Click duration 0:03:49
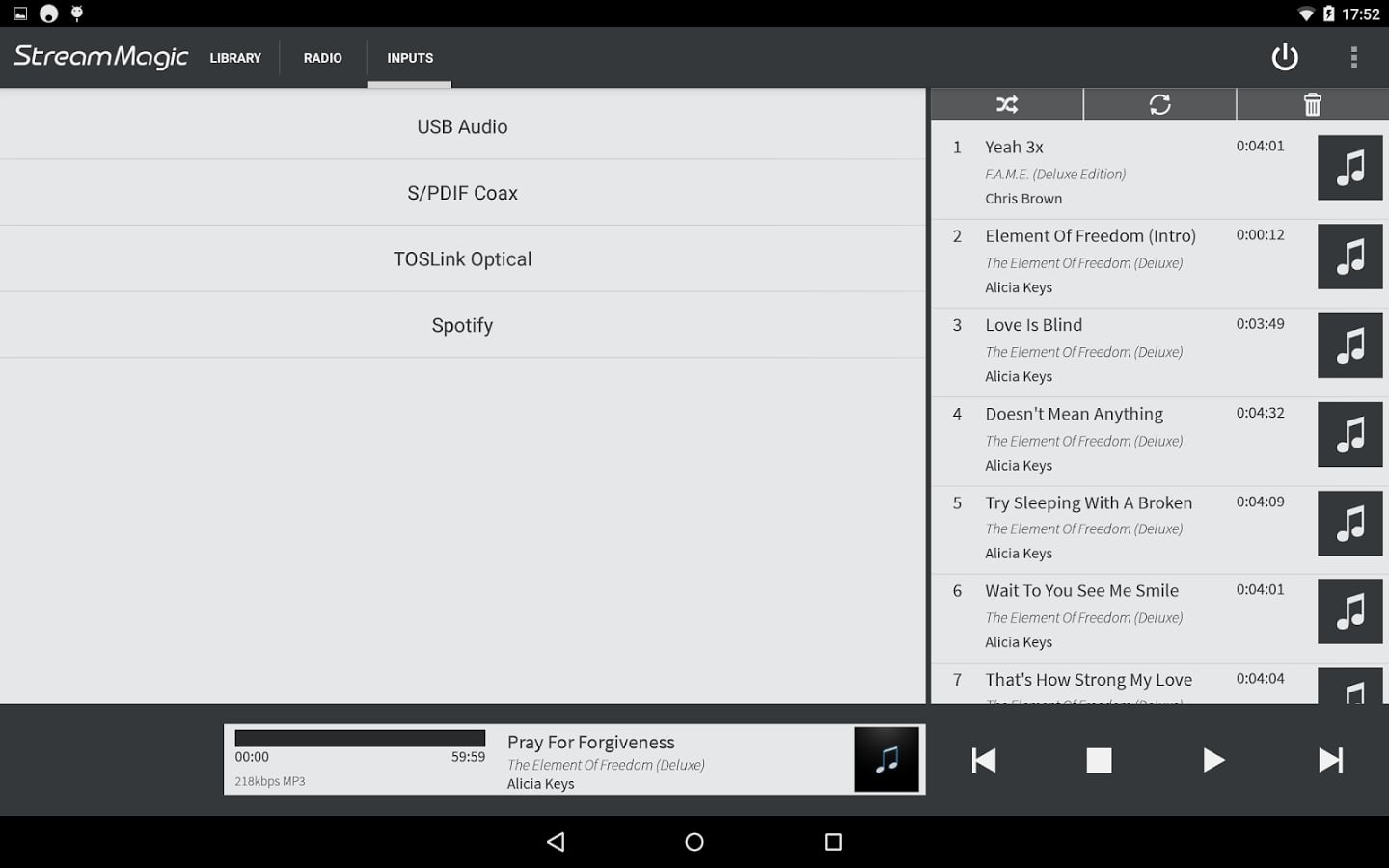Screen dimensions: 1389x868 click(1260, 323)
